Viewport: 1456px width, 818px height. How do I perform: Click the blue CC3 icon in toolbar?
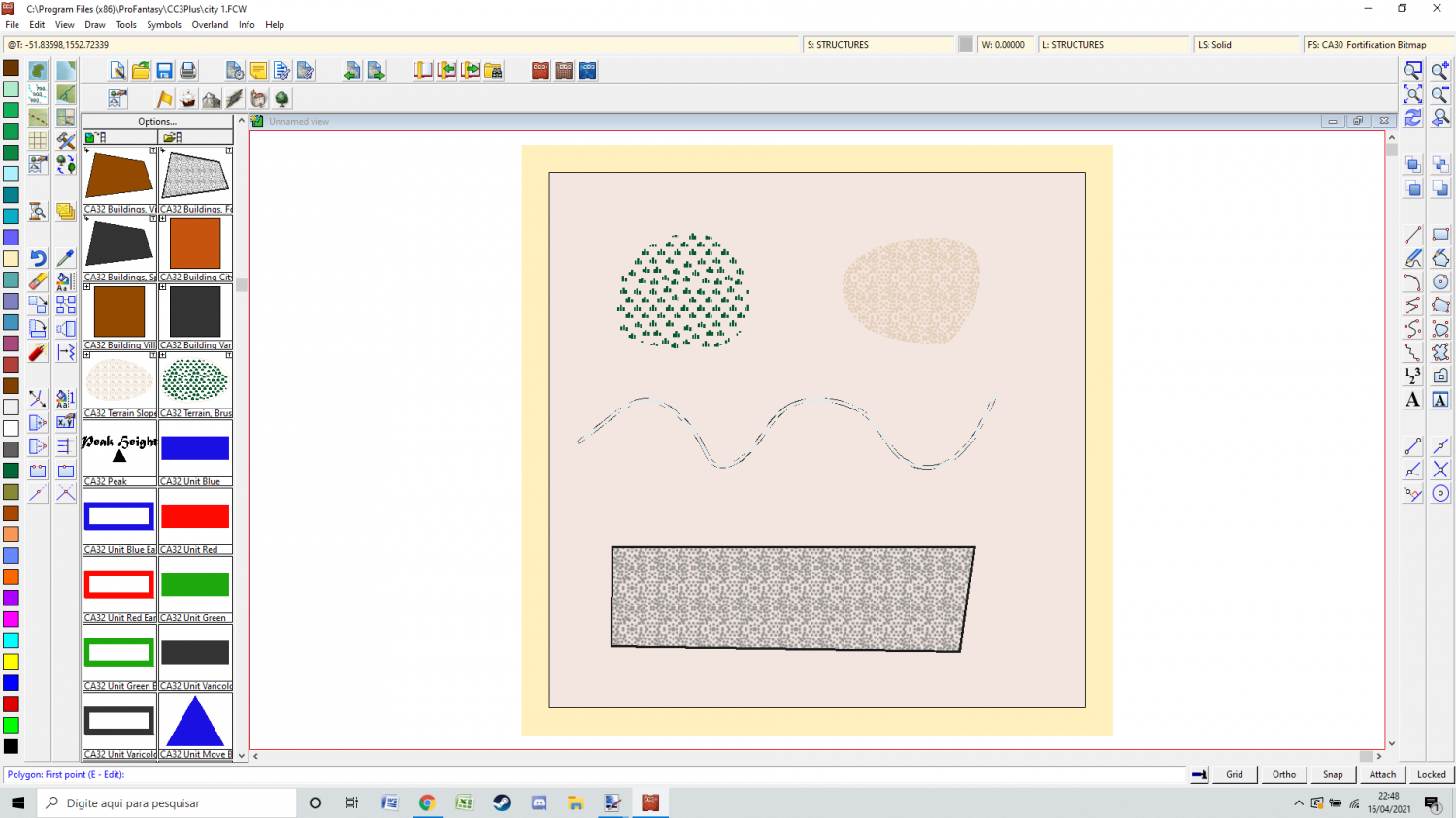click(588, 71)
